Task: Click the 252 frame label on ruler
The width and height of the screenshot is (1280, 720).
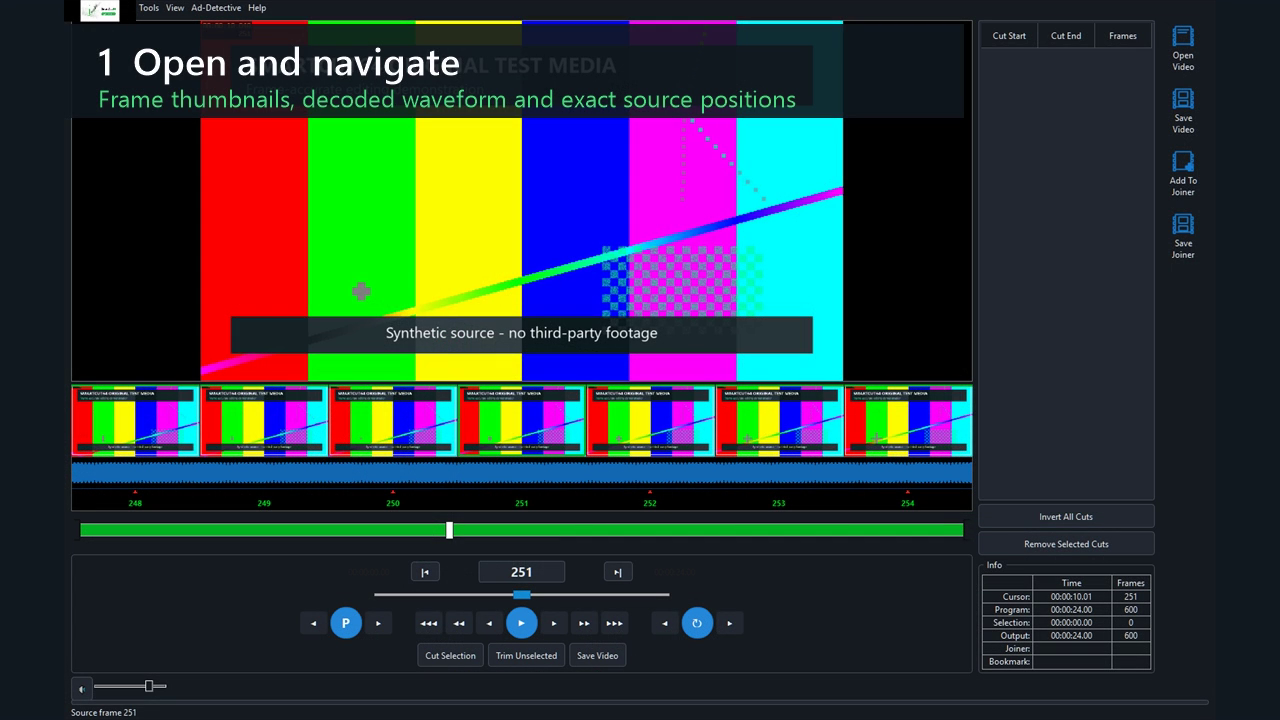Action: [650, 503]
